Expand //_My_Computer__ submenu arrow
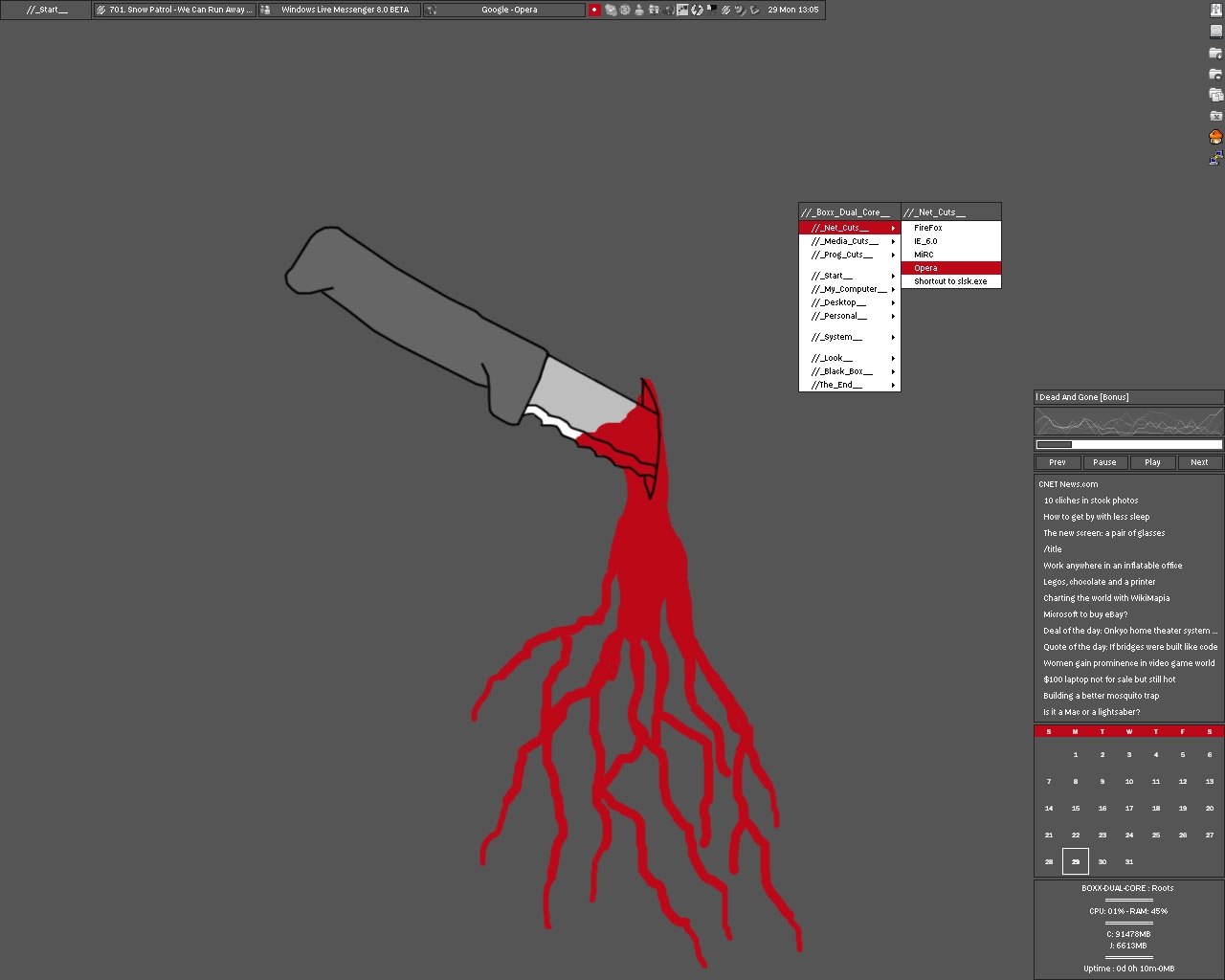Viewport: 1225px width, 980px height. click(893, 289)
